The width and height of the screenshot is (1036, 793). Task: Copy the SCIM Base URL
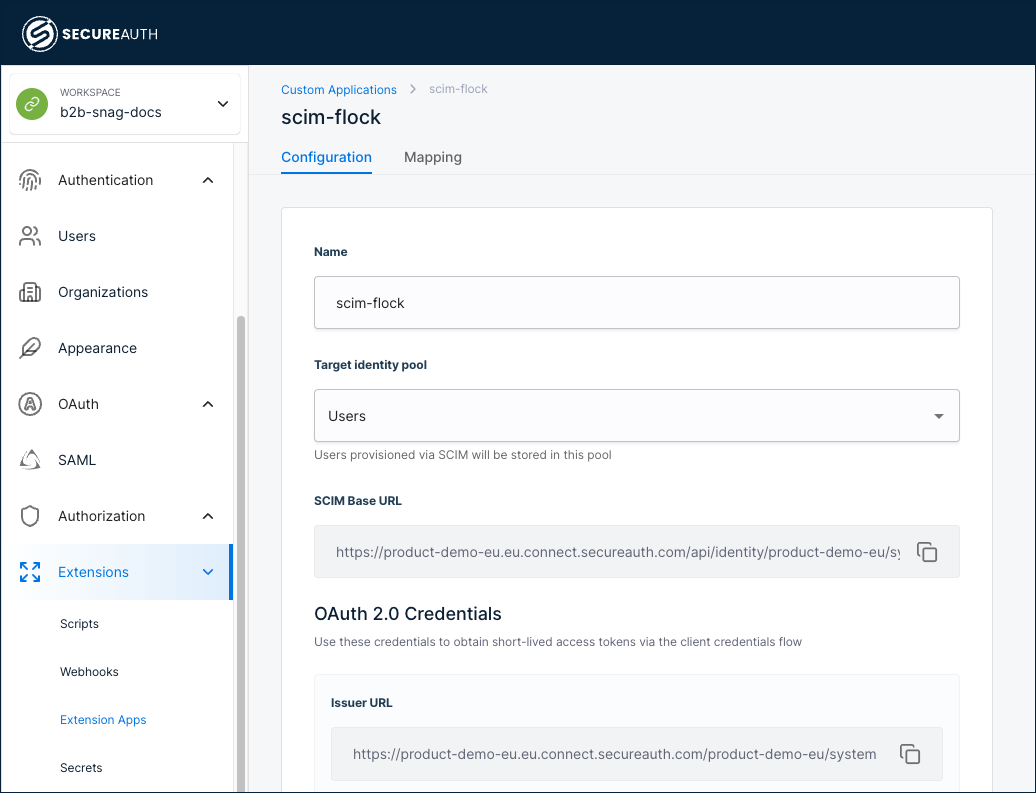(927, 552)
